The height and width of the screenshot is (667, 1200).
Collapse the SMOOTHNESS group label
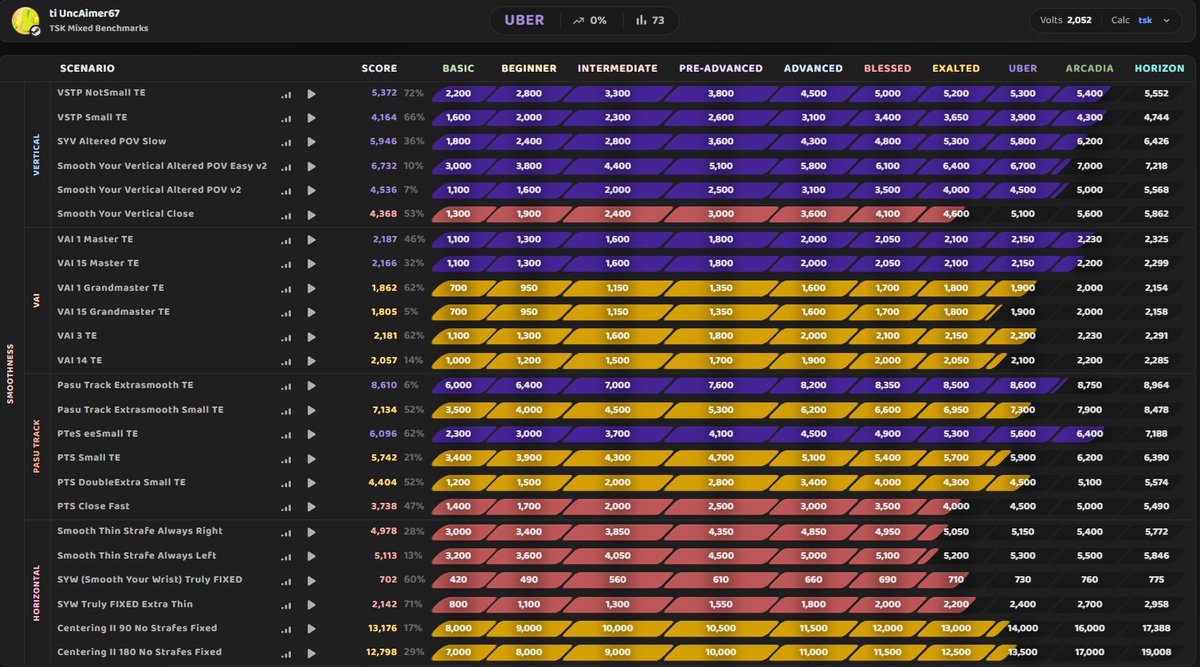10,375
